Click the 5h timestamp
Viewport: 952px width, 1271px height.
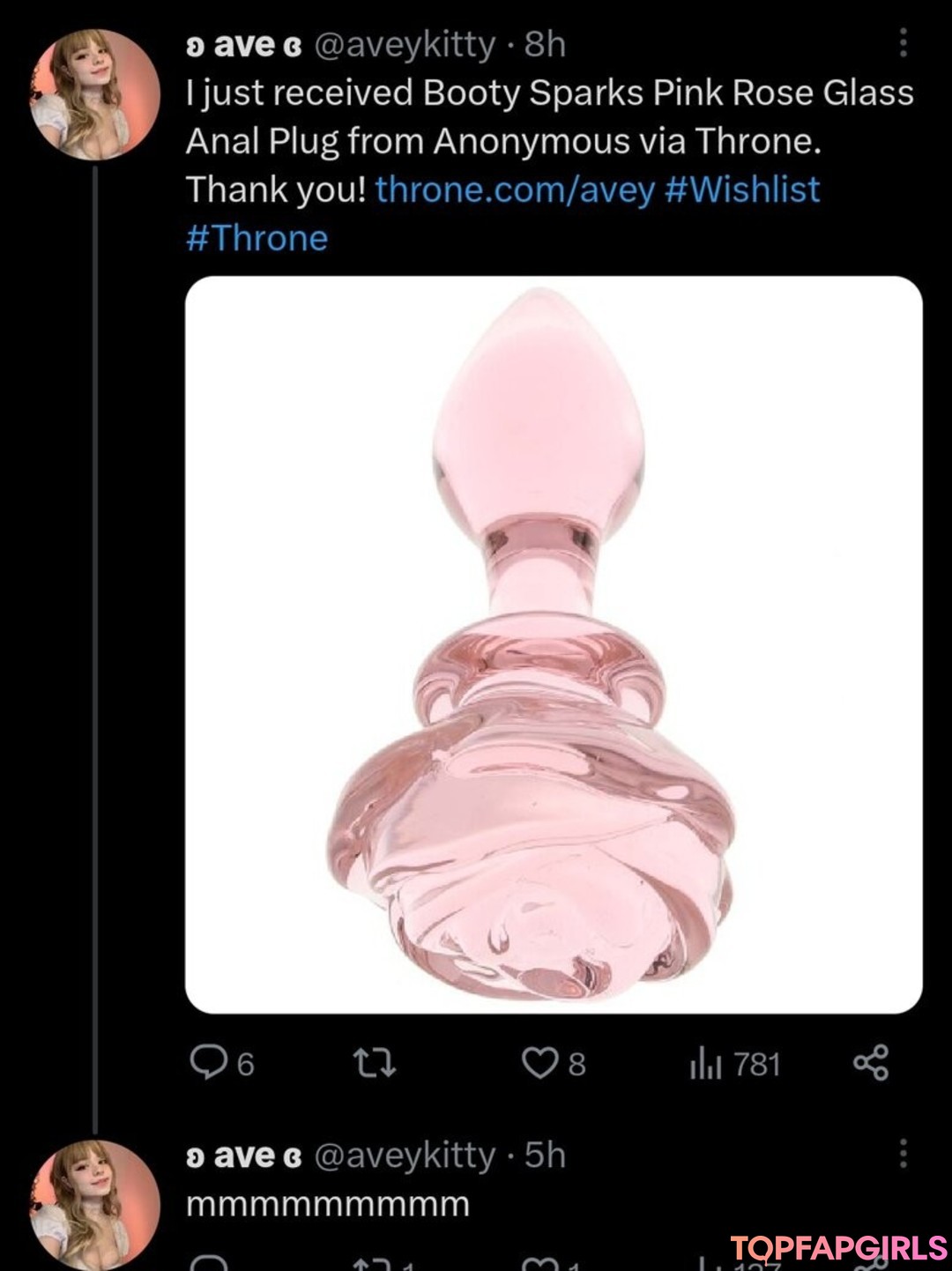pyautogui.click(x=545, y=1155)
